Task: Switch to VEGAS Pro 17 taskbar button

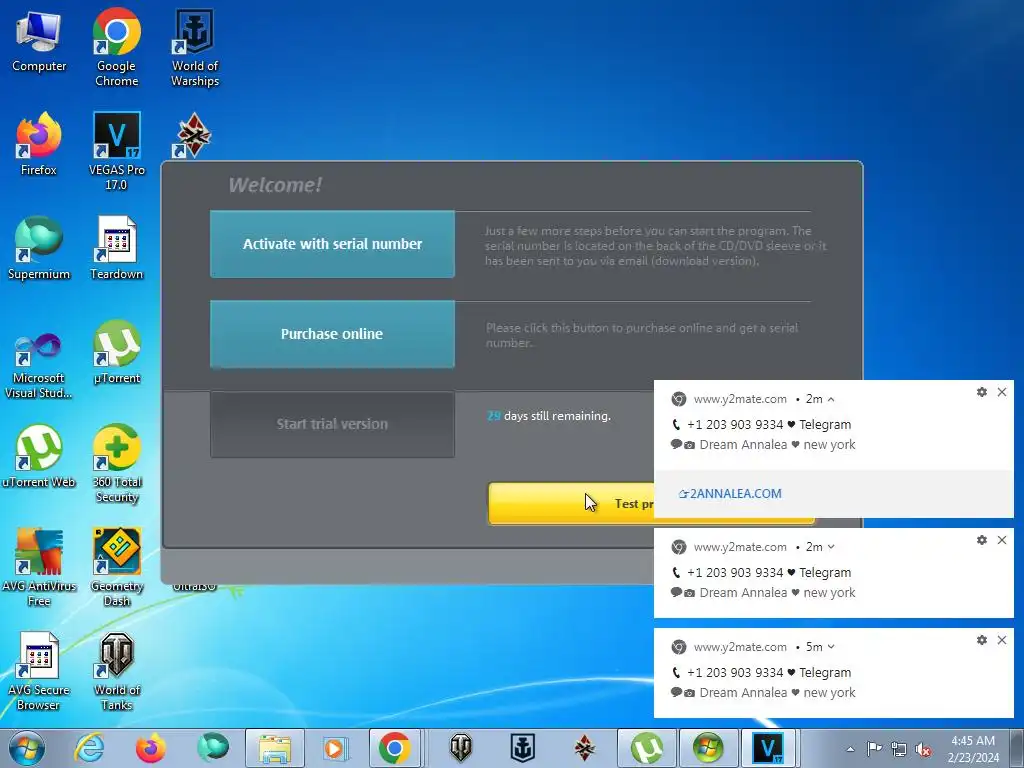Action: pyautogui.click(x=769, y=748)
